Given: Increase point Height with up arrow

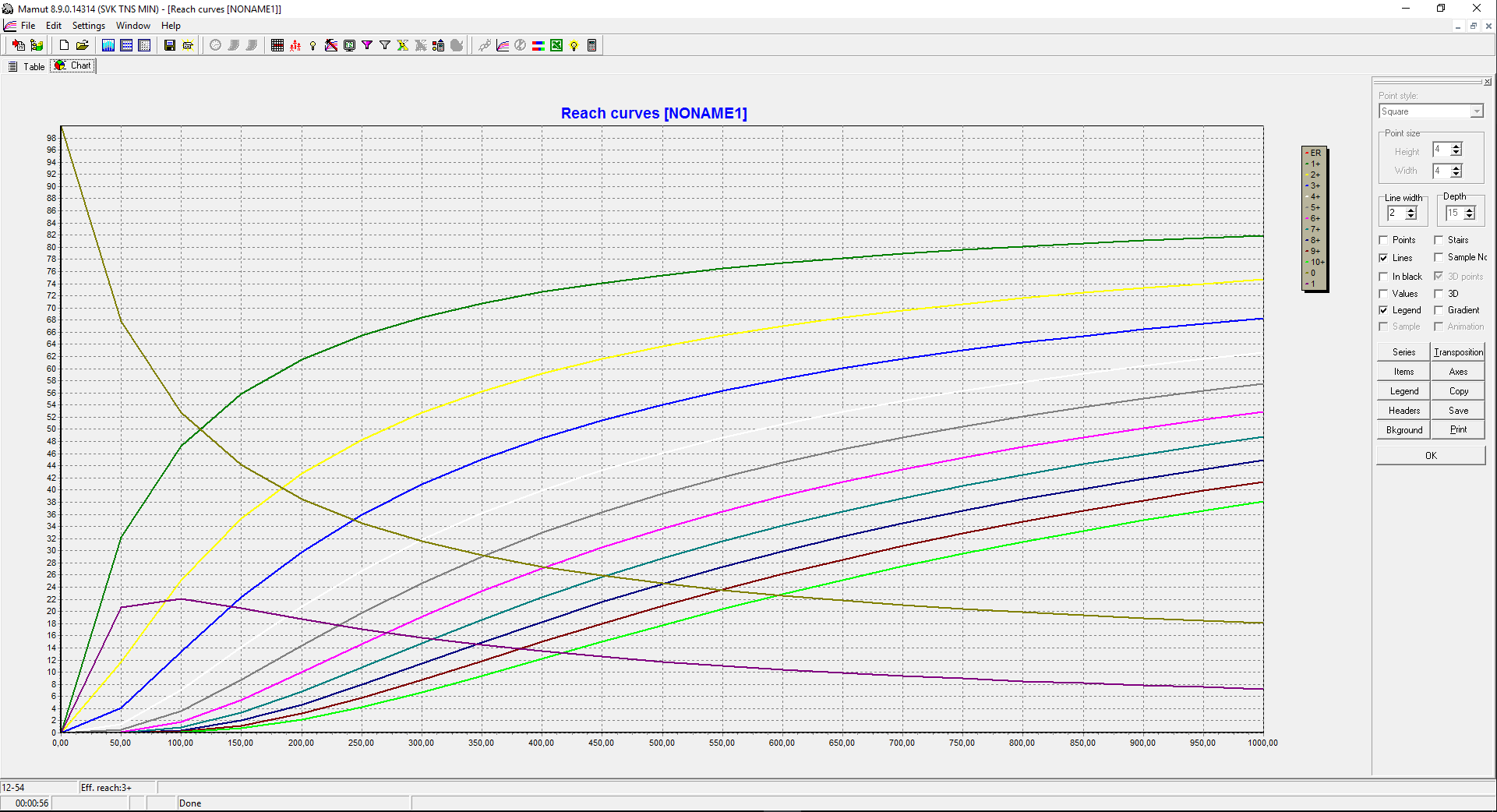Looking at the screenshot, I should (1456, 147).
